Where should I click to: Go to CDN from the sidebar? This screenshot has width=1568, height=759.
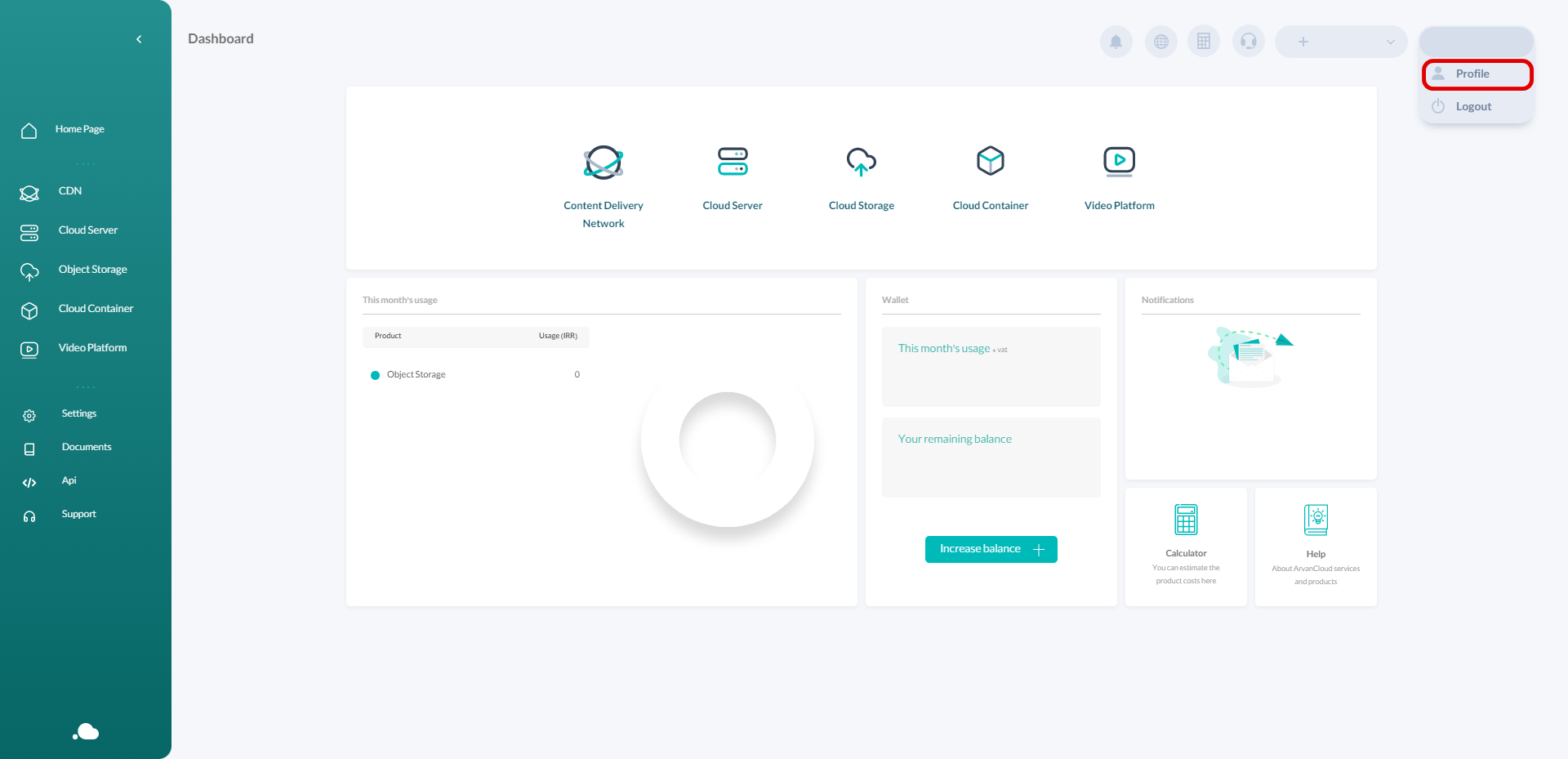[70, 191]
